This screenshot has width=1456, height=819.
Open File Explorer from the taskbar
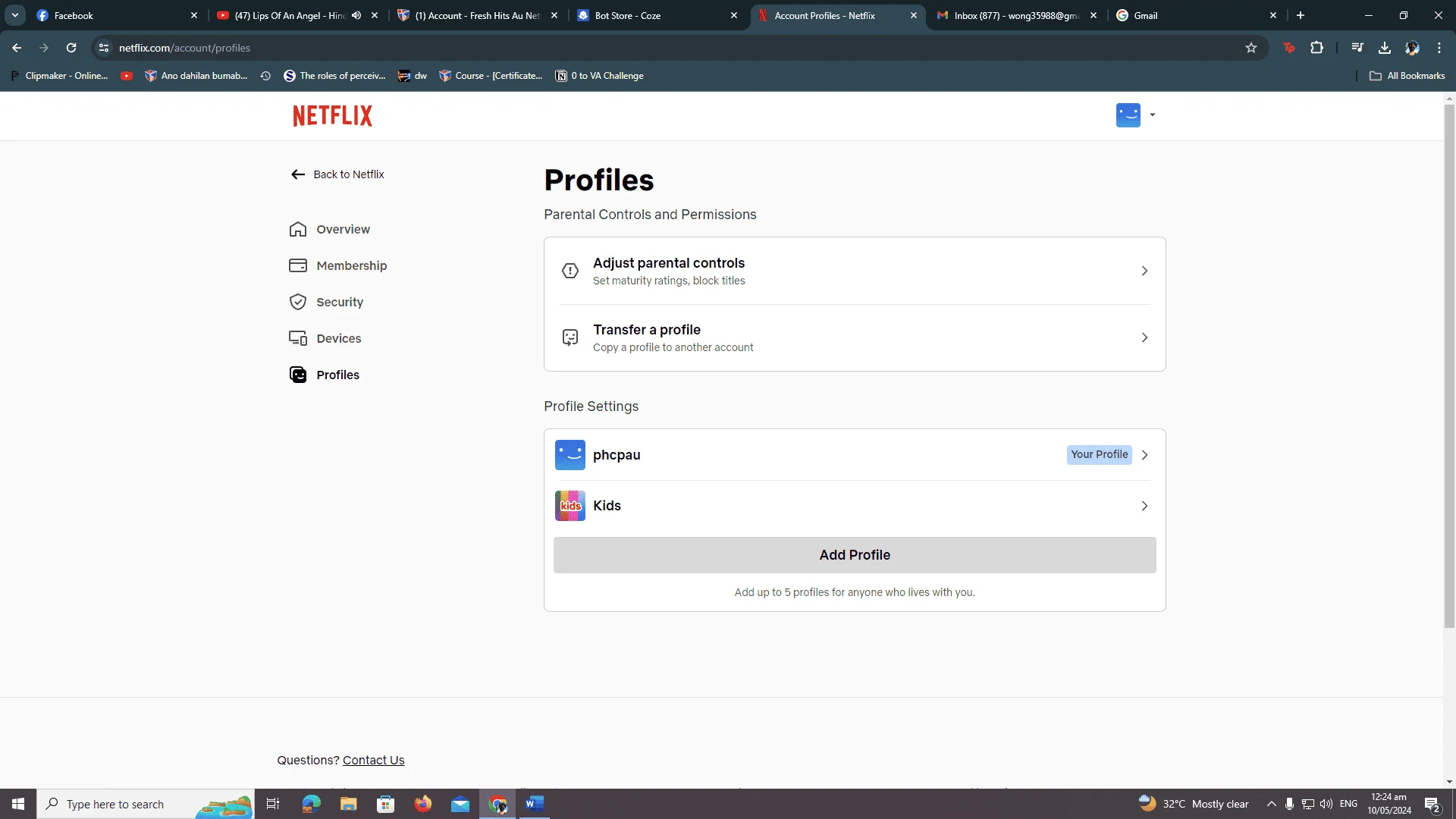348,804
